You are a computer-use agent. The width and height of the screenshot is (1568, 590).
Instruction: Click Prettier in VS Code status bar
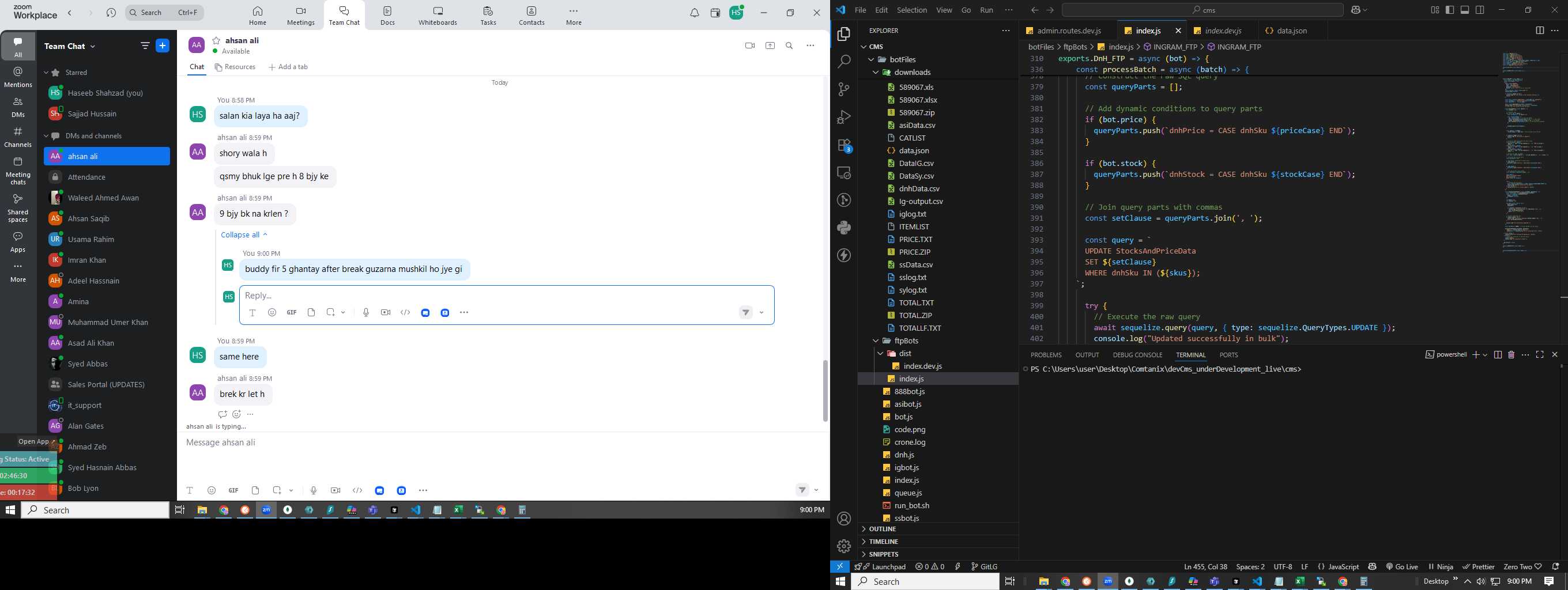[x=1478, y=567]
